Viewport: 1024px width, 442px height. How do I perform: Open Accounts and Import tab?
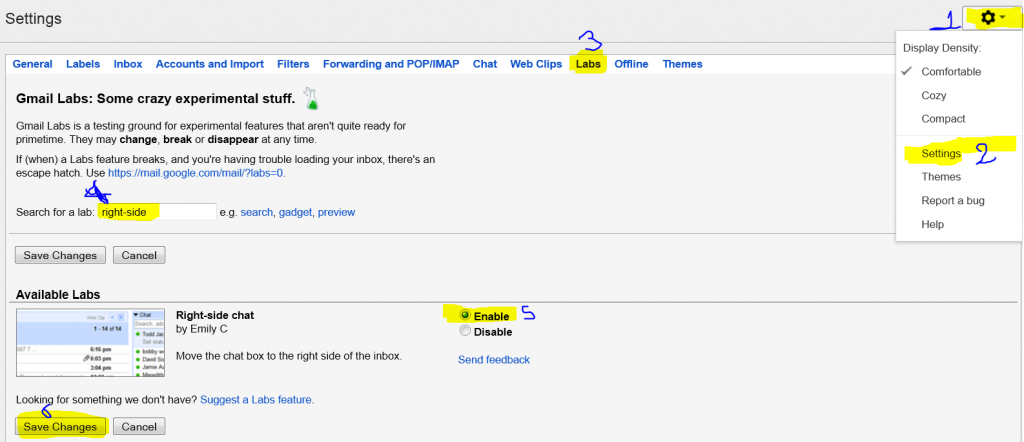210,64
